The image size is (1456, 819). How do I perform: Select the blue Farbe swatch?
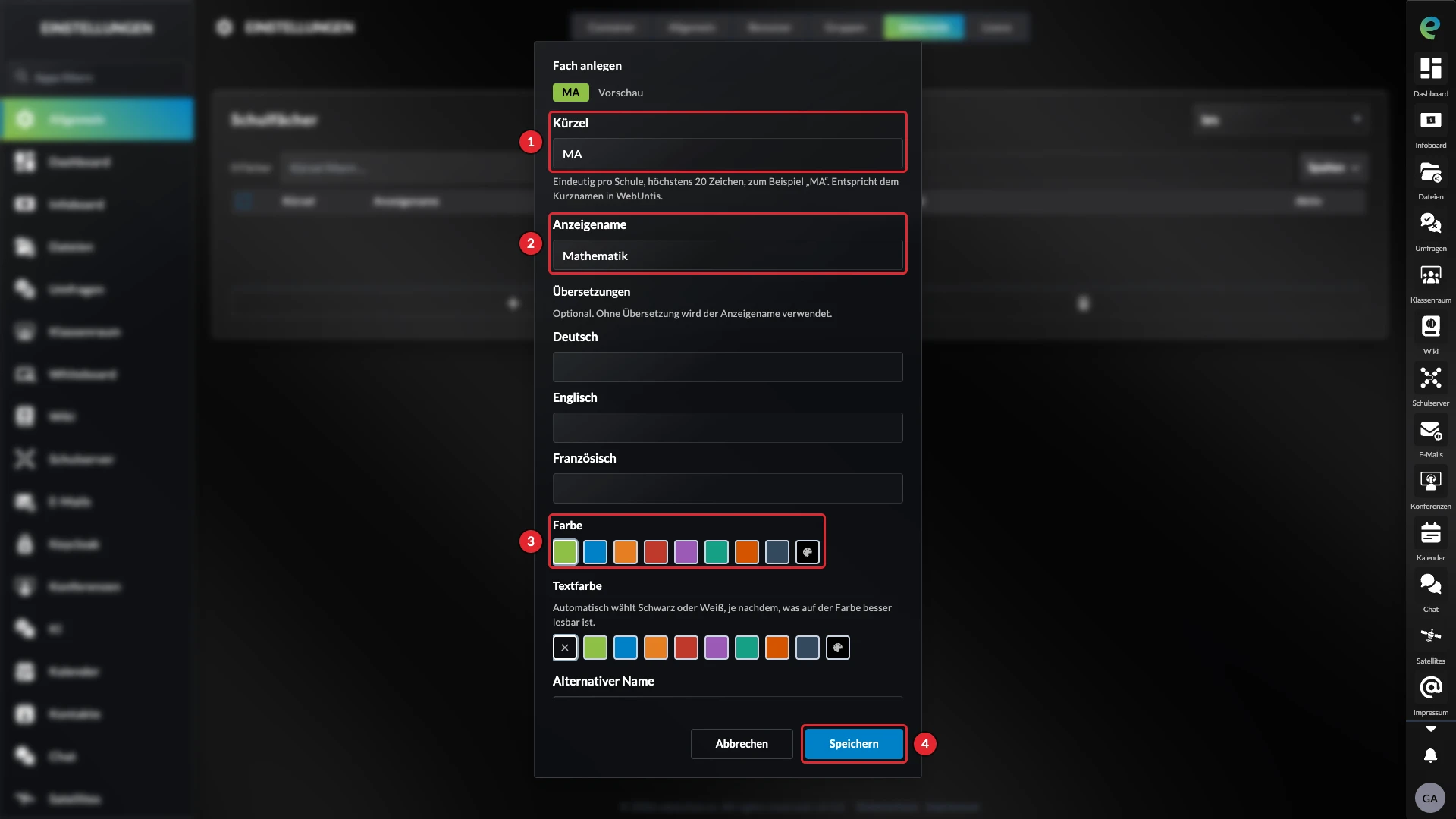coord(595,552)
